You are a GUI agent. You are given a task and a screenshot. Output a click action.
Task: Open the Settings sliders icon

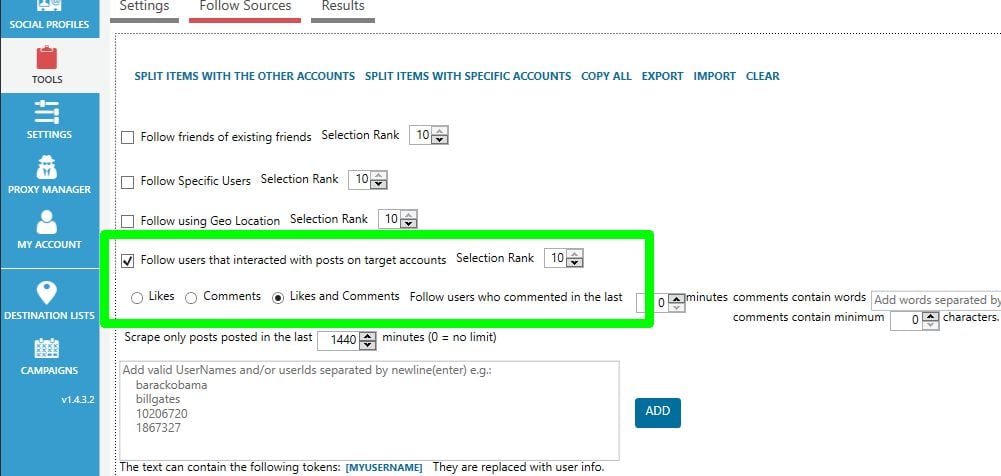coord(47,112)
